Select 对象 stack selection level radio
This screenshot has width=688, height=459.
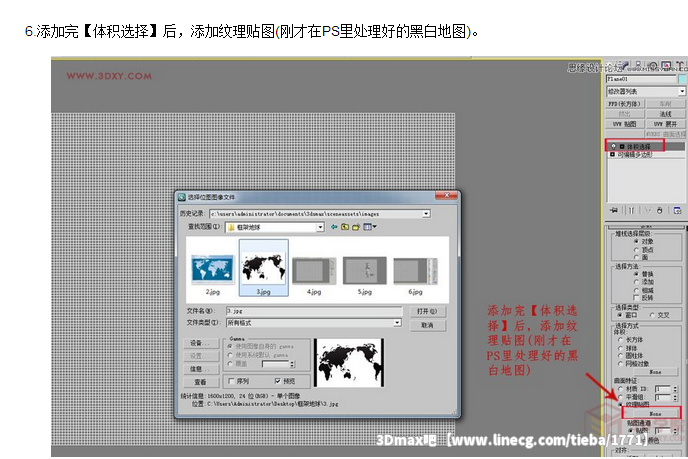[x=636, y=241]
